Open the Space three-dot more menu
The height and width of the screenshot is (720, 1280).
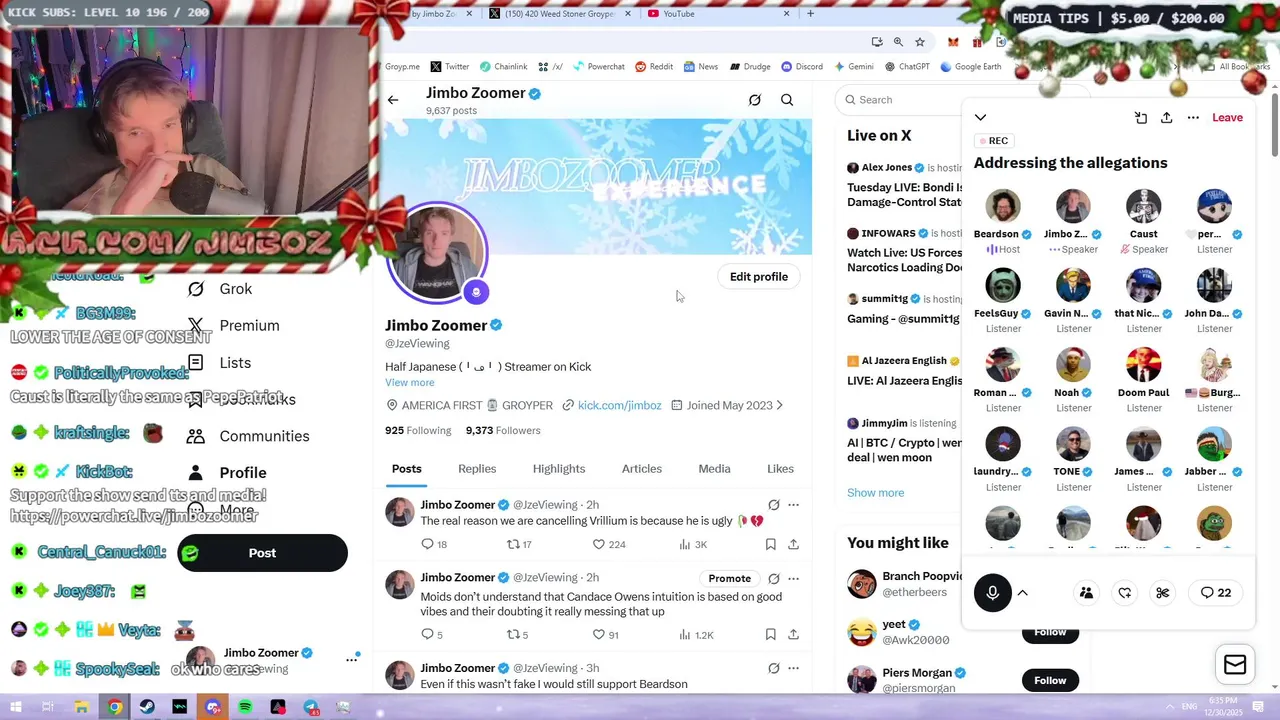1193,117
